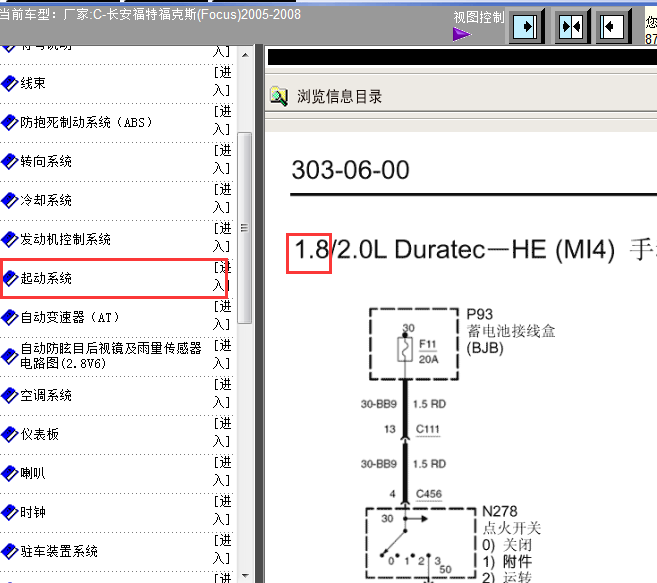Click the 视图控制 label

(479, 17)
